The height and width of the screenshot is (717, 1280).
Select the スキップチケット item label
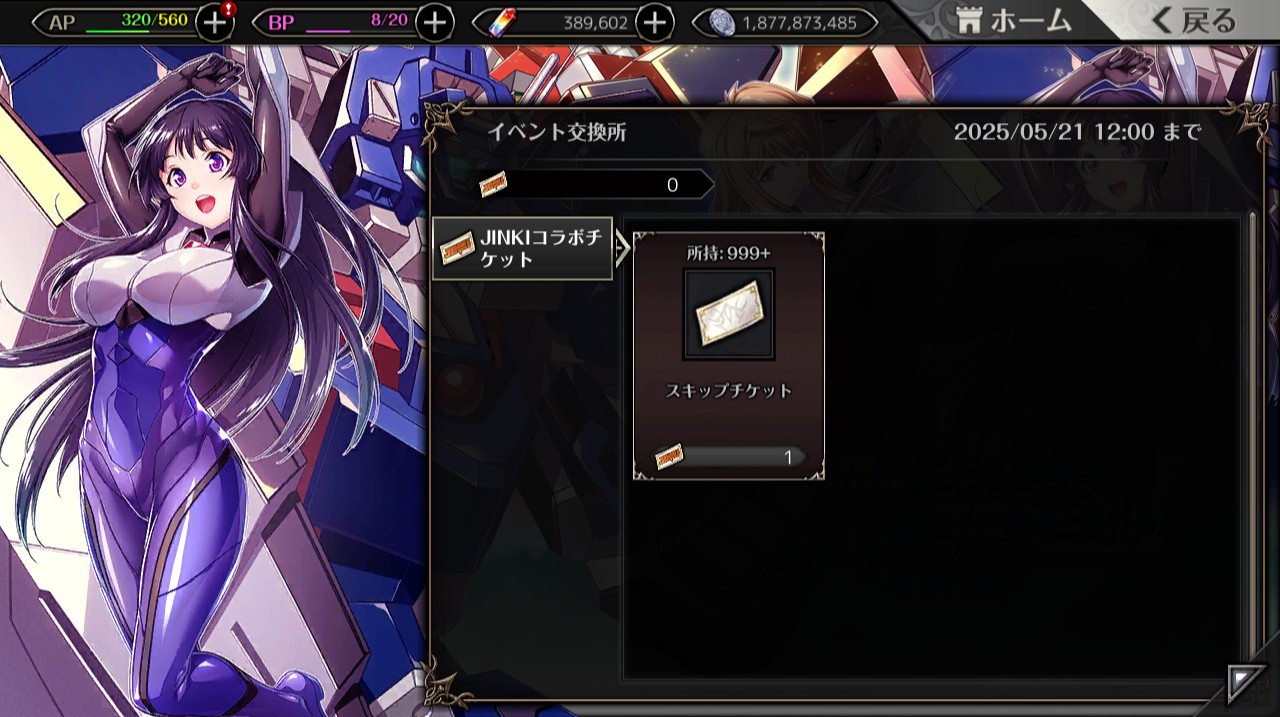pos(728,391)
